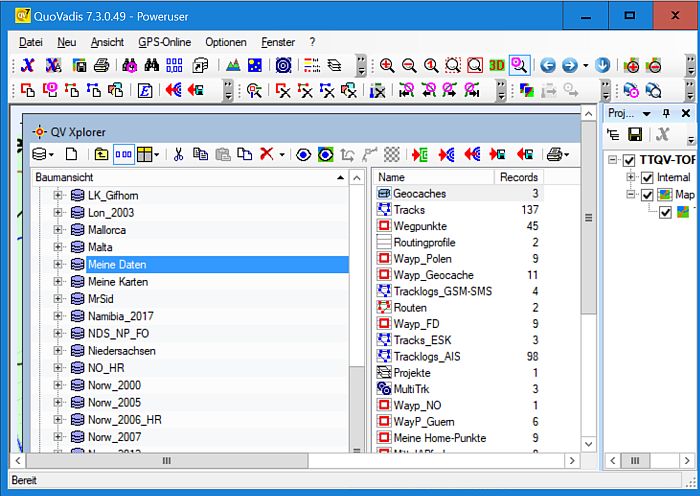The width and height of the screenshot is (700, 496).
Task: Close the Proj... panel with X
Action: click(x=686, y=113)
